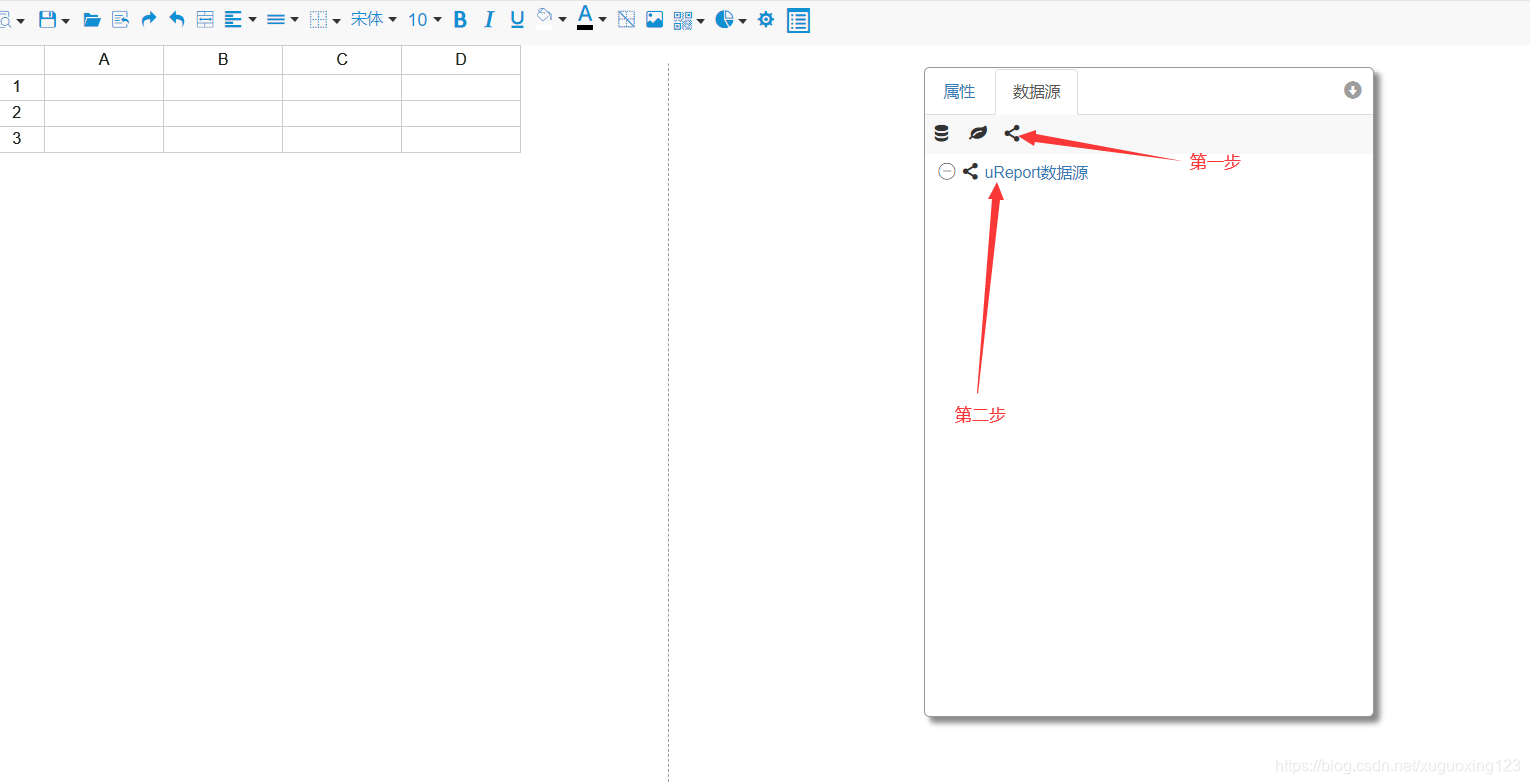Collapse the uReport数据源 tree node
The width and height of the screenshot is (1530, 784).
(x=946, y=171)
